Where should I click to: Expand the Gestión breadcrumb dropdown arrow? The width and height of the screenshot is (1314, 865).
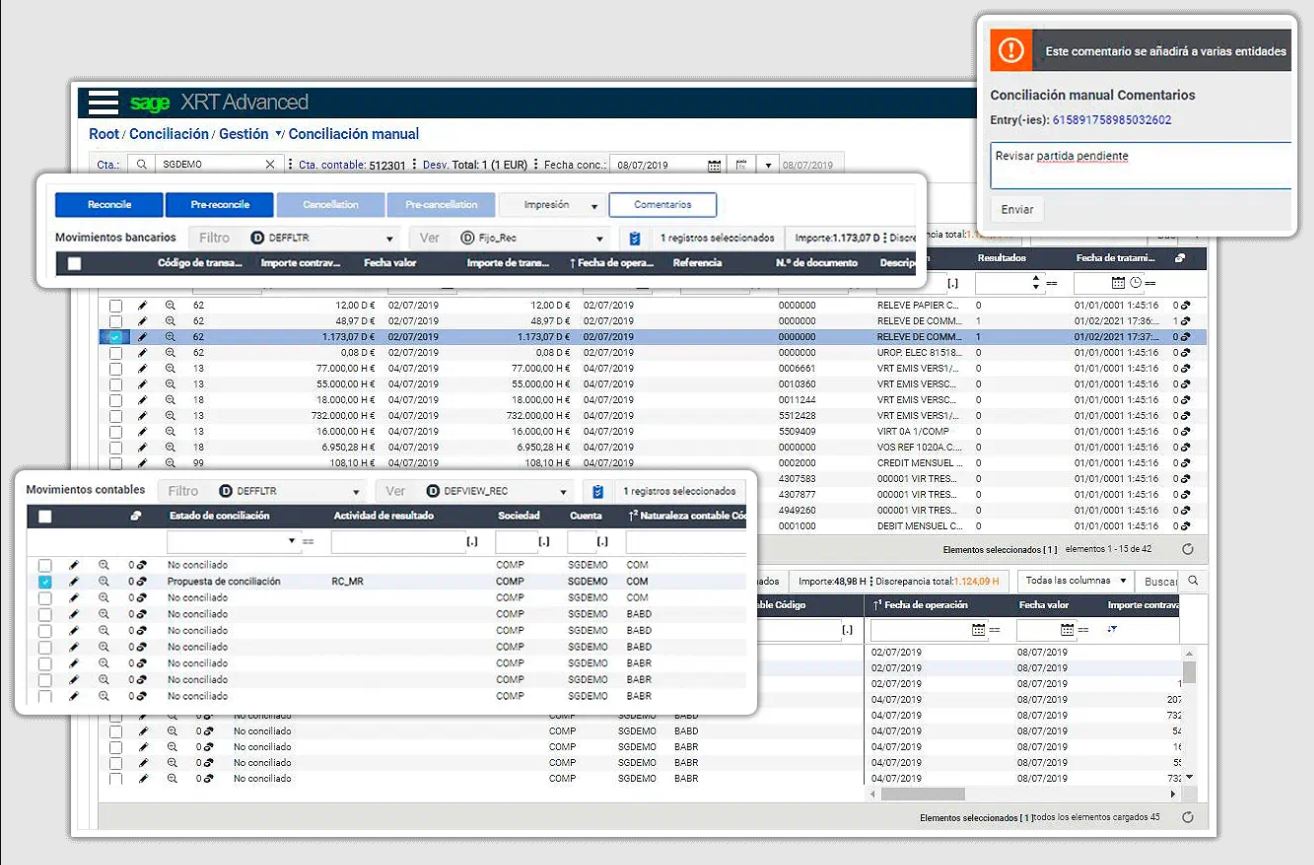(279, 134)
